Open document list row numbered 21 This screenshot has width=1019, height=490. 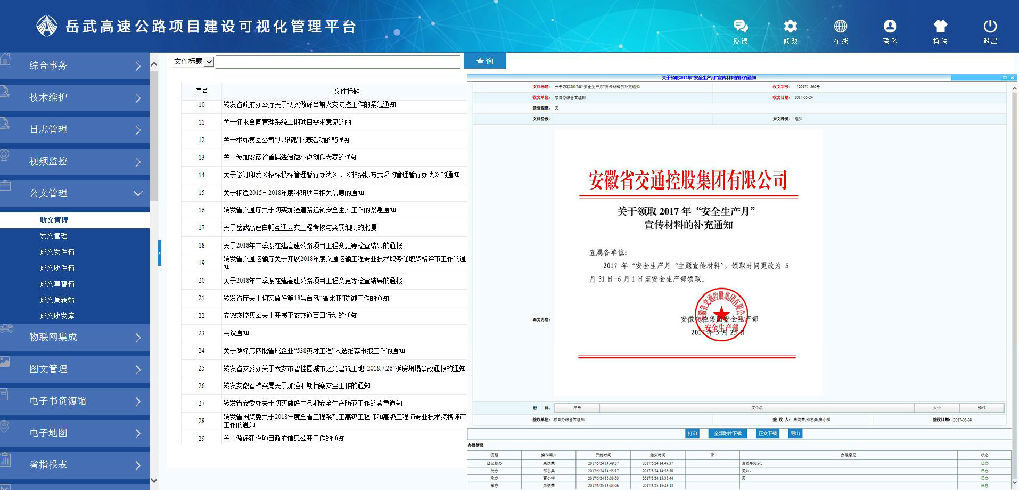323,298
